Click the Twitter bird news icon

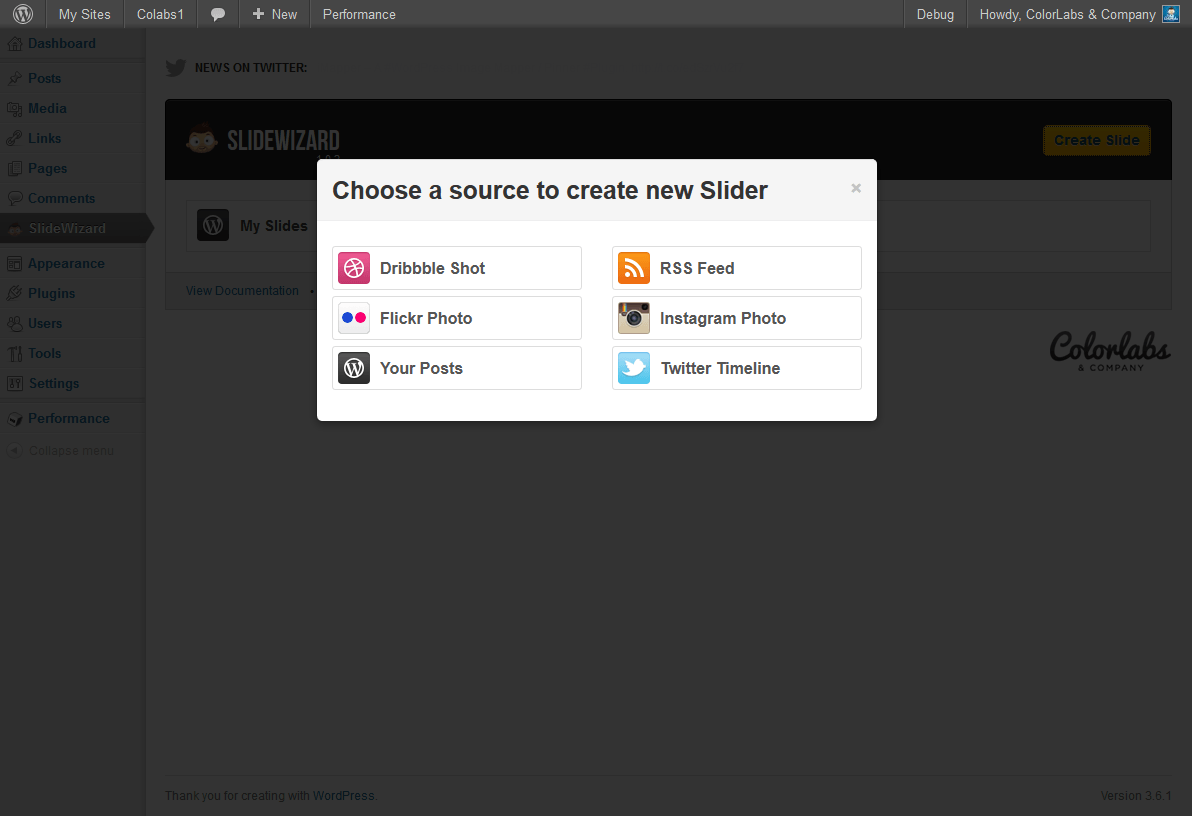tap(176, 68)
